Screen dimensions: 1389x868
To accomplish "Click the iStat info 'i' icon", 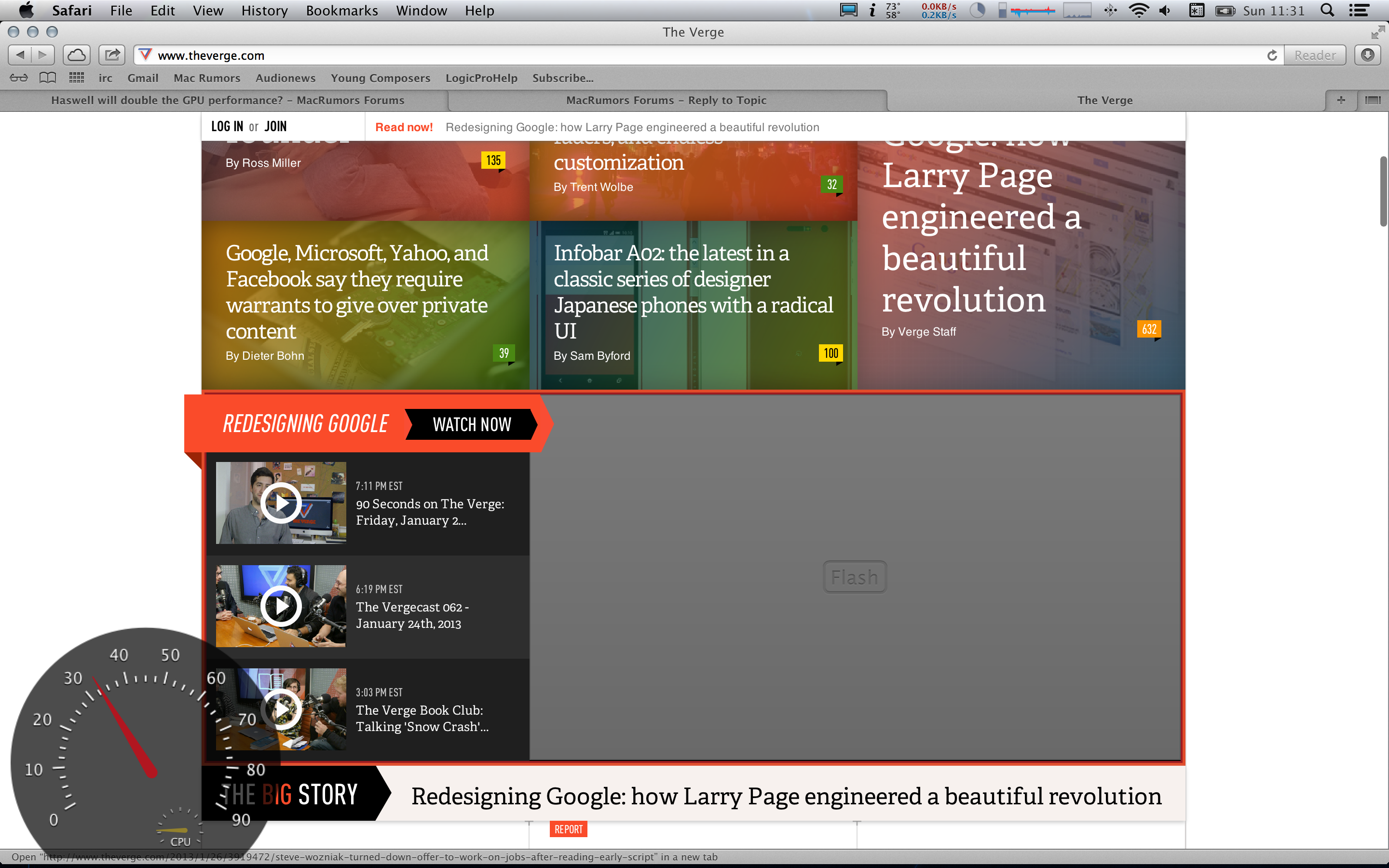I will click(x=872, y=10).
